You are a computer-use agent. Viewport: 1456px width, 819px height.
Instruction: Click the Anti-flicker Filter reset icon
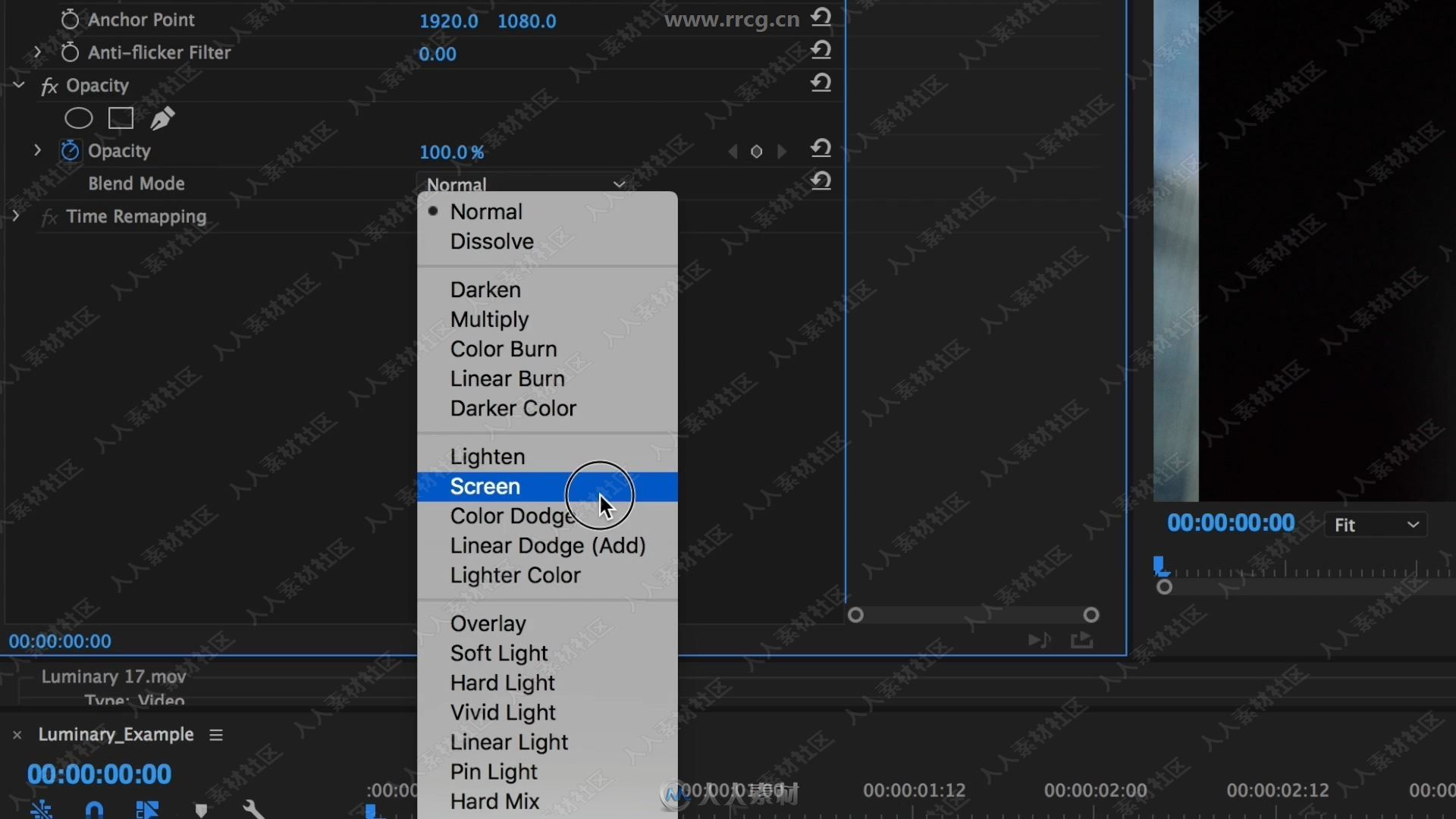click(x=821, y=51)
